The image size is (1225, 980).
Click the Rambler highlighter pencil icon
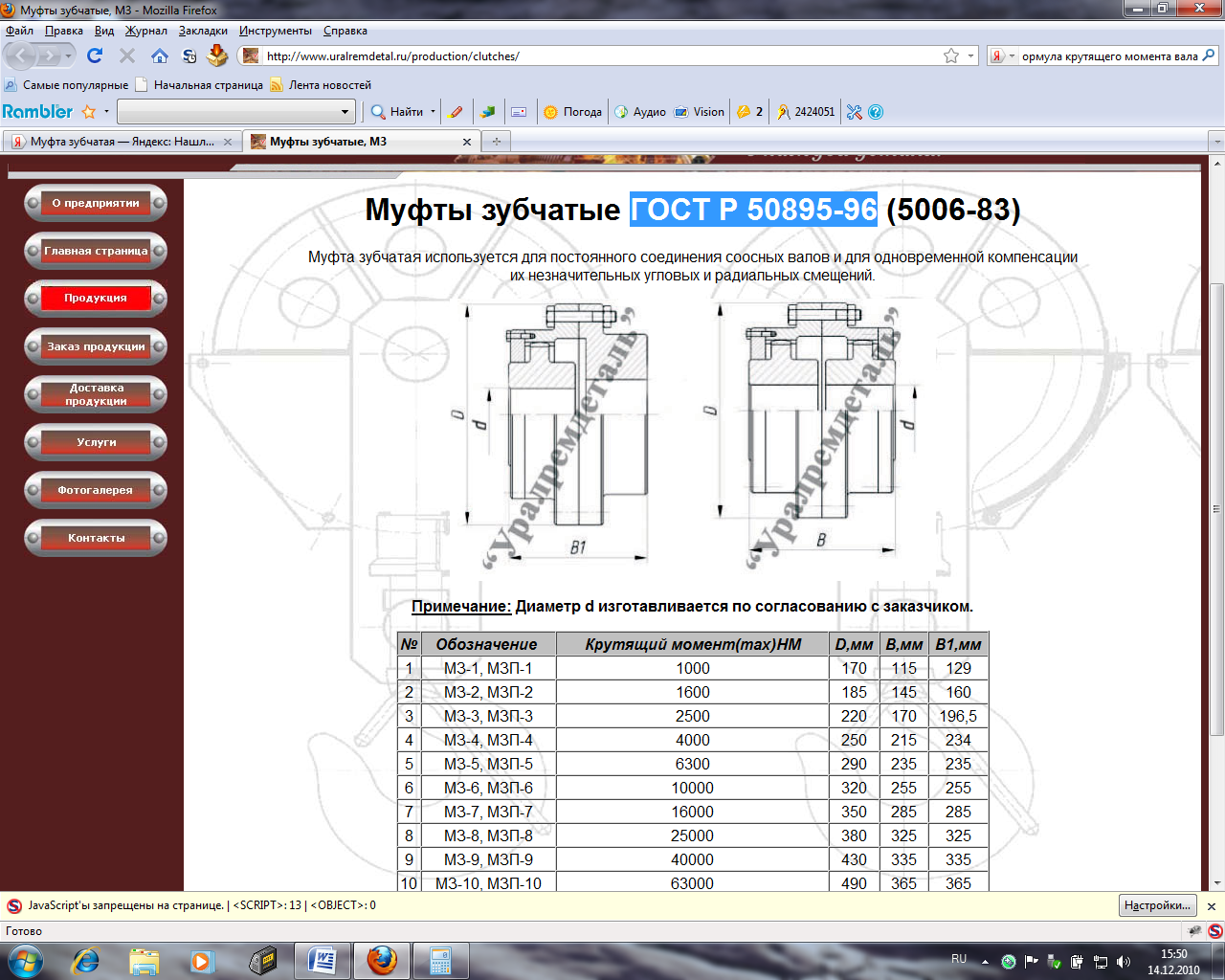(457, 112)
